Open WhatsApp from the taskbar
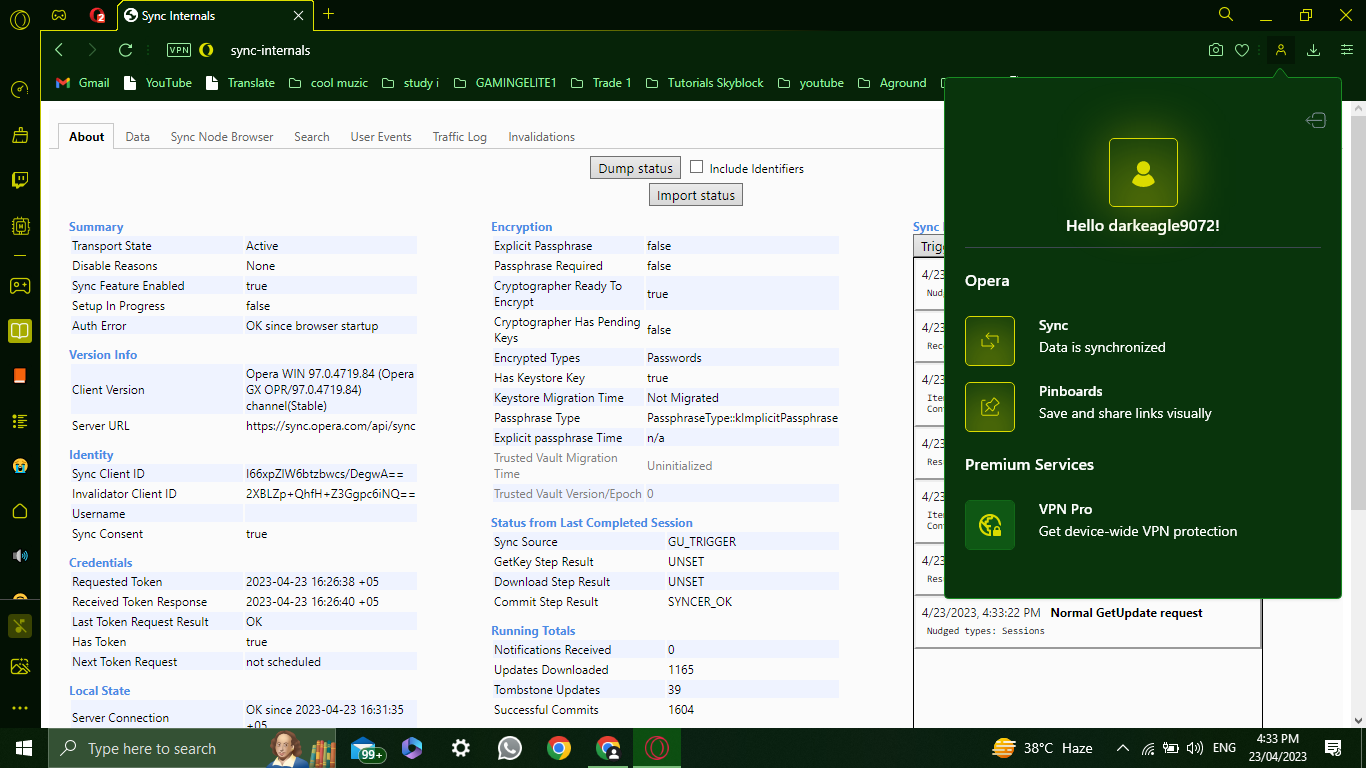The image size is (1366, 768). pyautogui.click(x=509, y=748)
